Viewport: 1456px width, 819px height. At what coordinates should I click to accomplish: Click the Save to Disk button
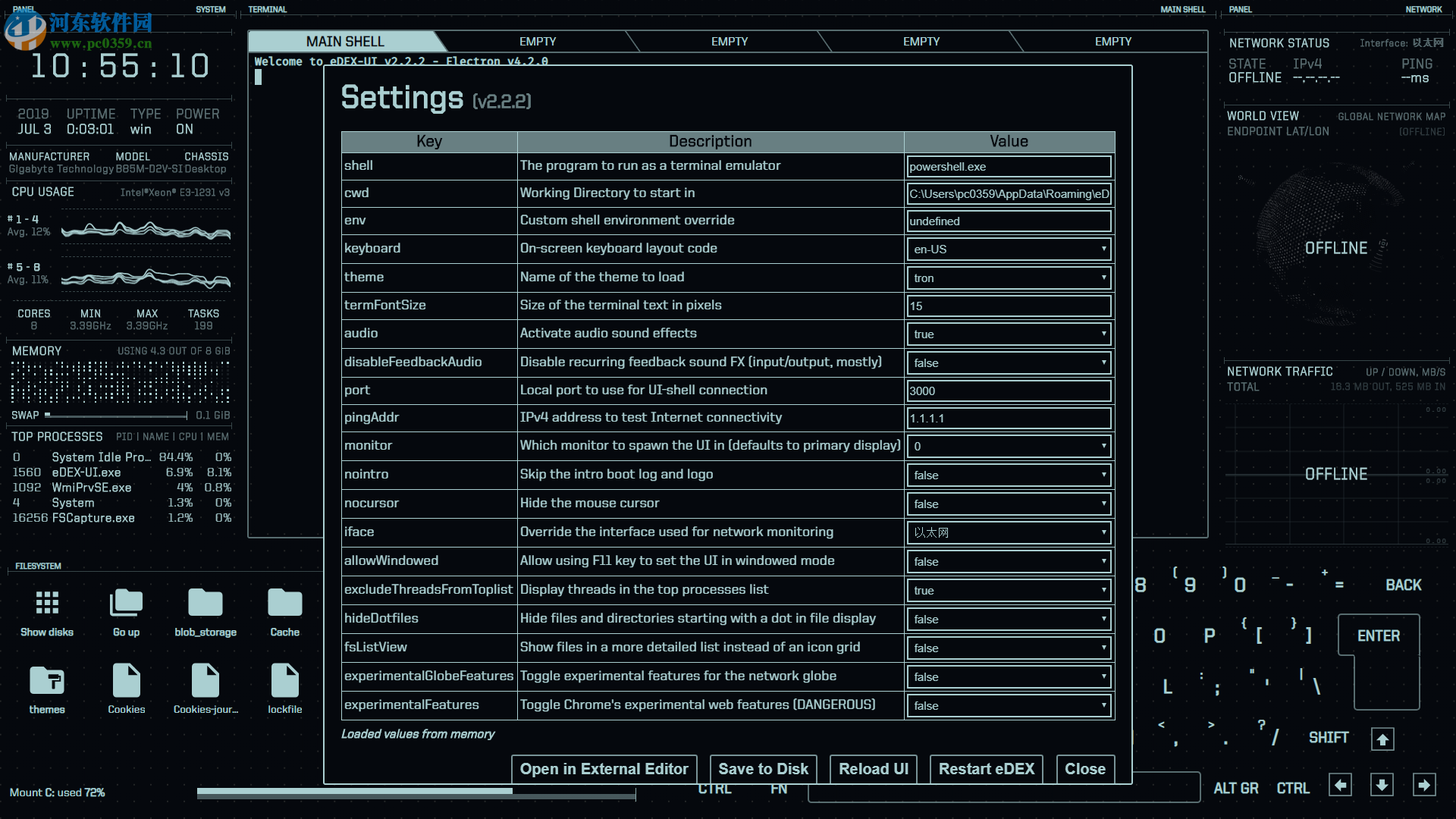pos(763,768)
